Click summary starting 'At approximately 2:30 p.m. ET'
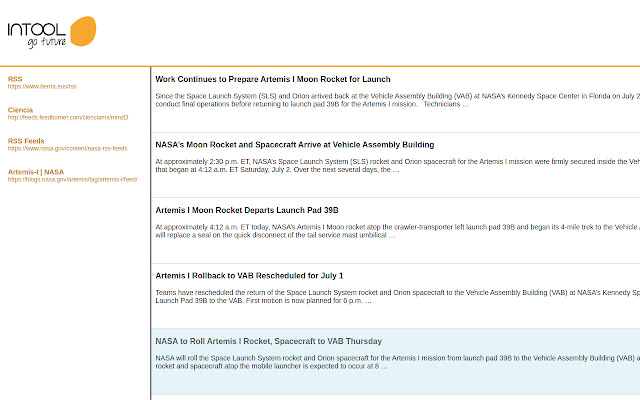Viewport: 640px width, 400px height. pos(398,166)
